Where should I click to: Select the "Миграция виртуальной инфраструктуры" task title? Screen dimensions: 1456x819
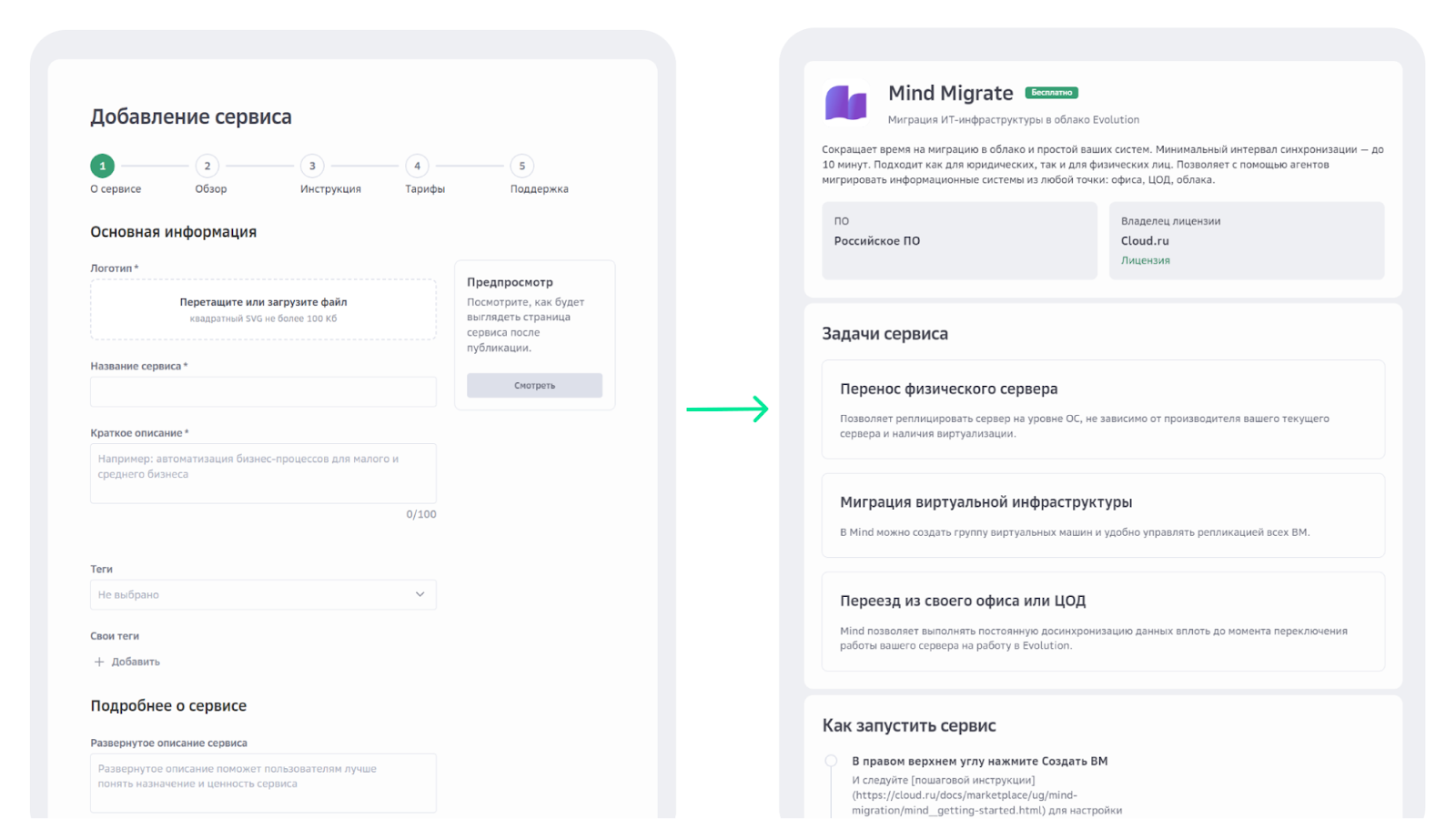click(986, 502)
